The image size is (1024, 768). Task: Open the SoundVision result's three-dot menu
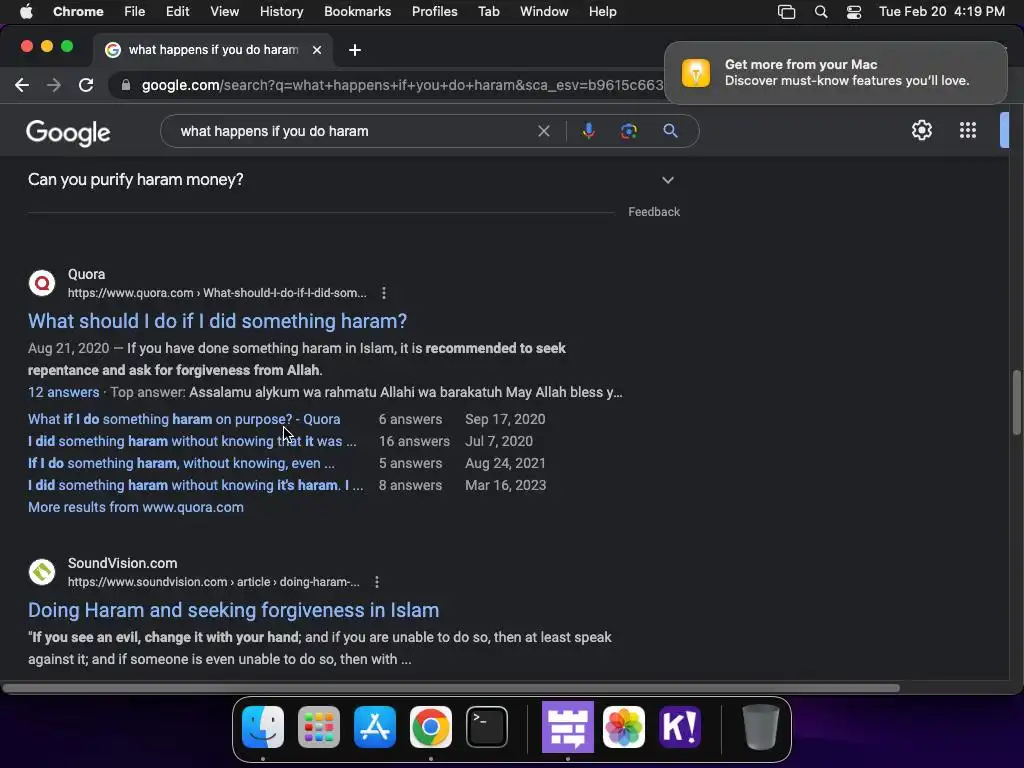point(377,582)
